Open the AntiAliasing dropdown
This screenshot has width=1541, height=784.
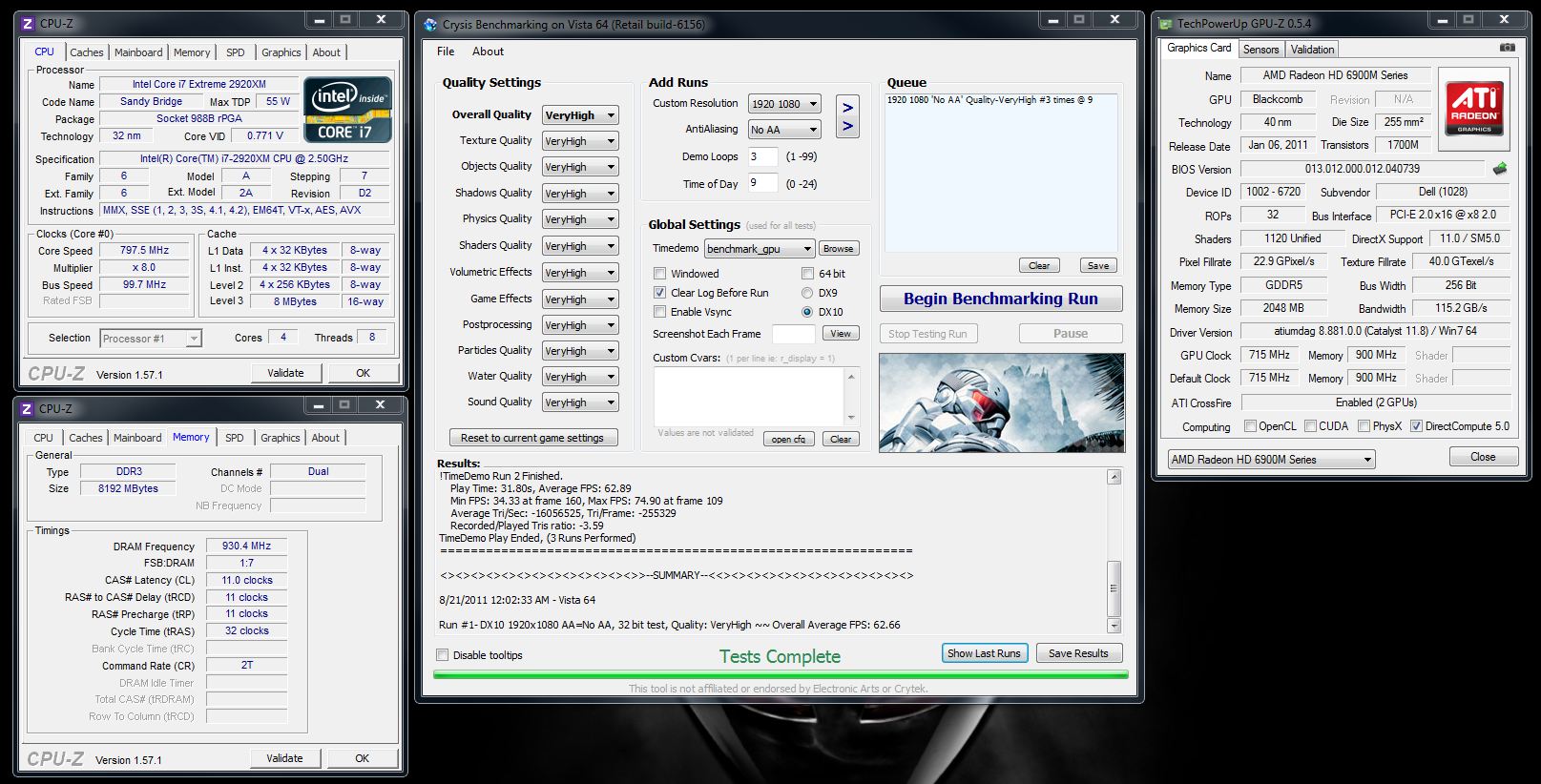pos(784,130)
